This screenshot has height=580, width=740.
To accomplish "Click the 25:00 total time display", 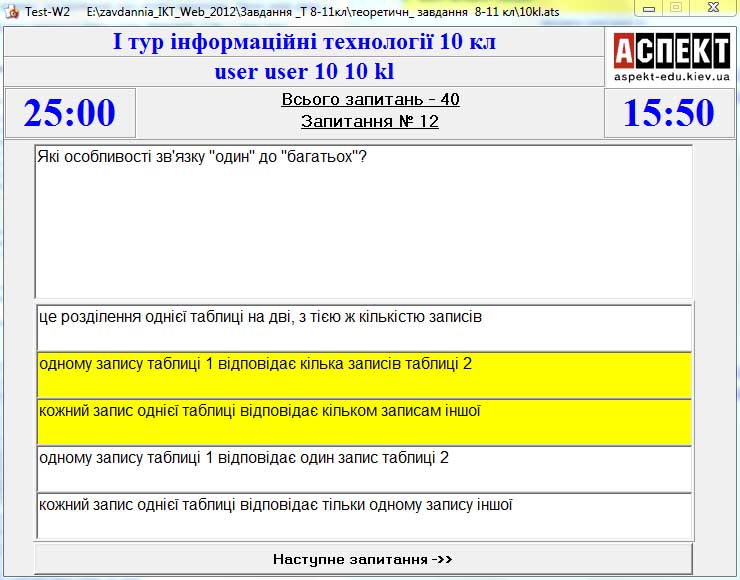I will tap(70, 113).
